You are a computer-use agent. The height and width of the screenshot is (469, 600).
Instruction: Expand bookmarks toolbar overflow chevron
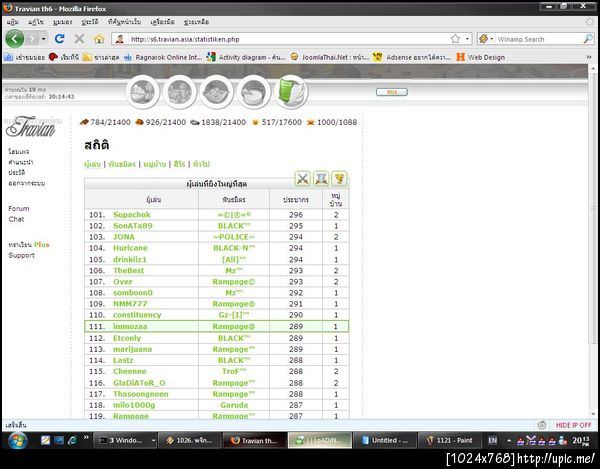[589, 57]
